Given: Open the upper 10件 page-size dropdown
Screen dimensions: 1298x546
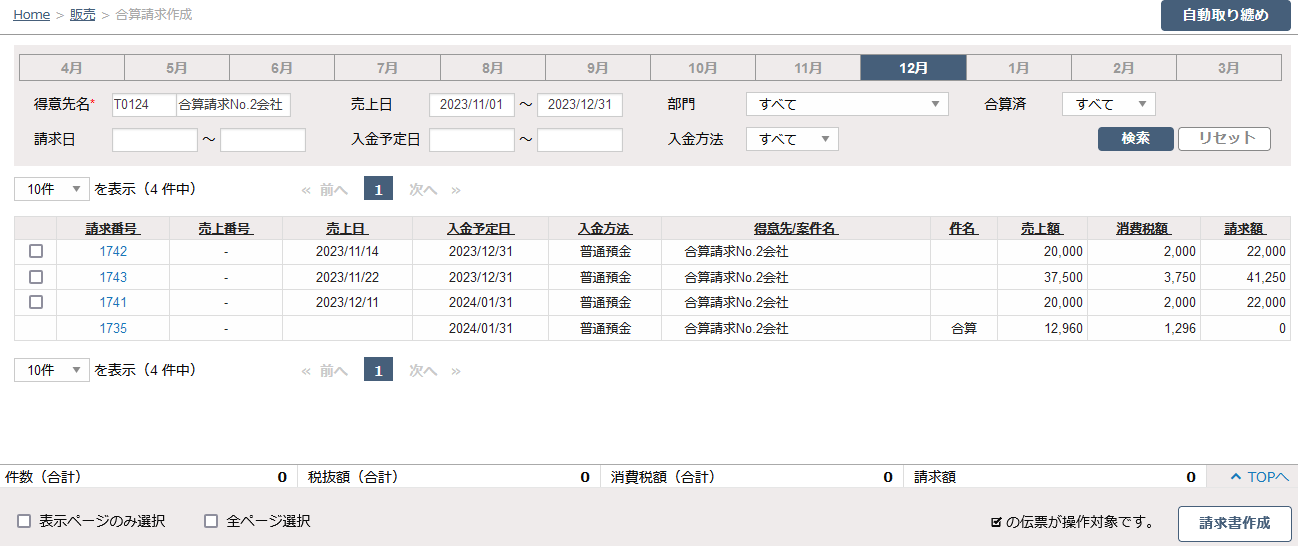Looking at the screenshot, I should (52, 189).
